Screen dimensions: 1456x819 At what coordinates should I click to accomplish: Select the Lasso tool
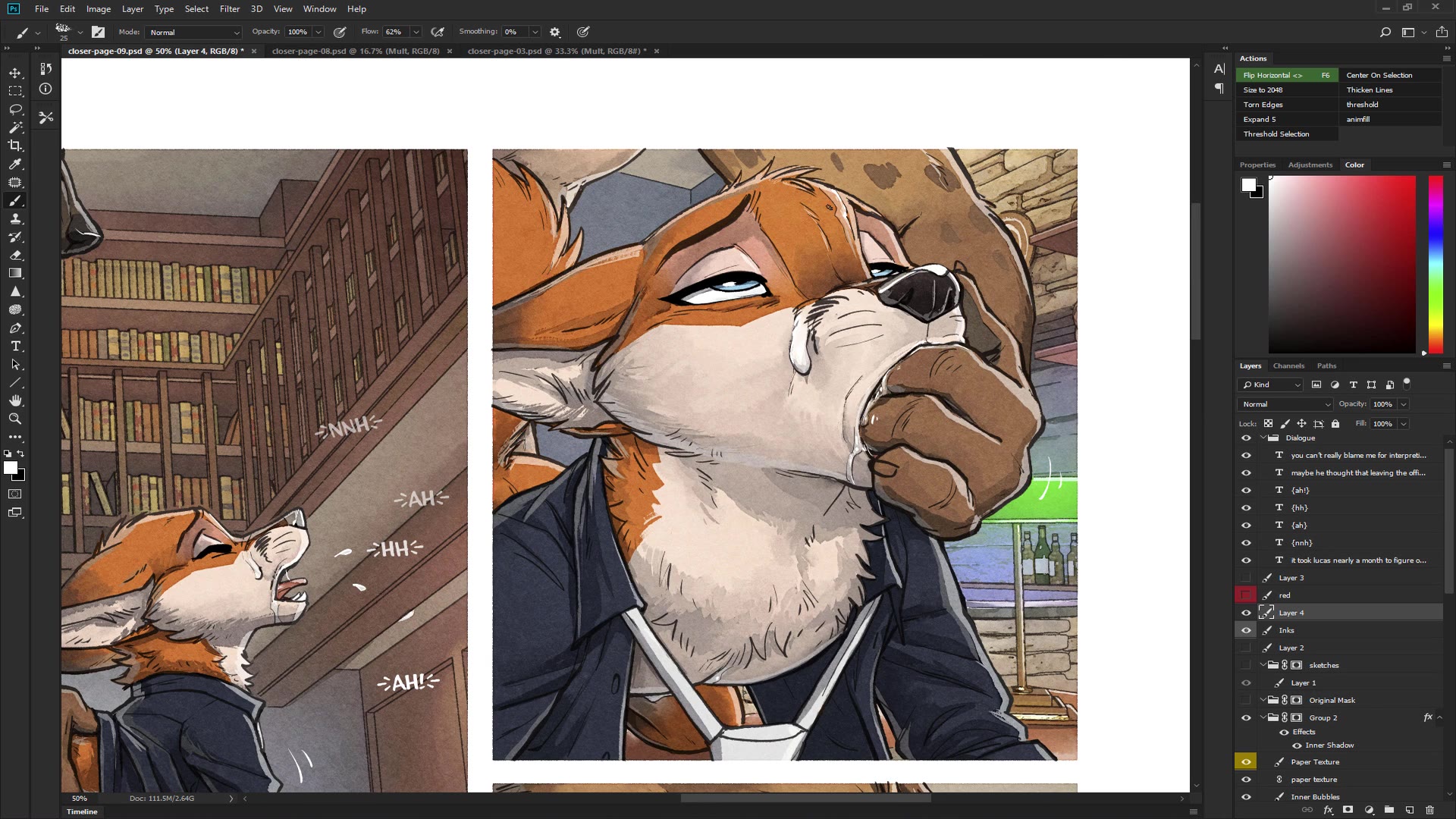[15, 109]
